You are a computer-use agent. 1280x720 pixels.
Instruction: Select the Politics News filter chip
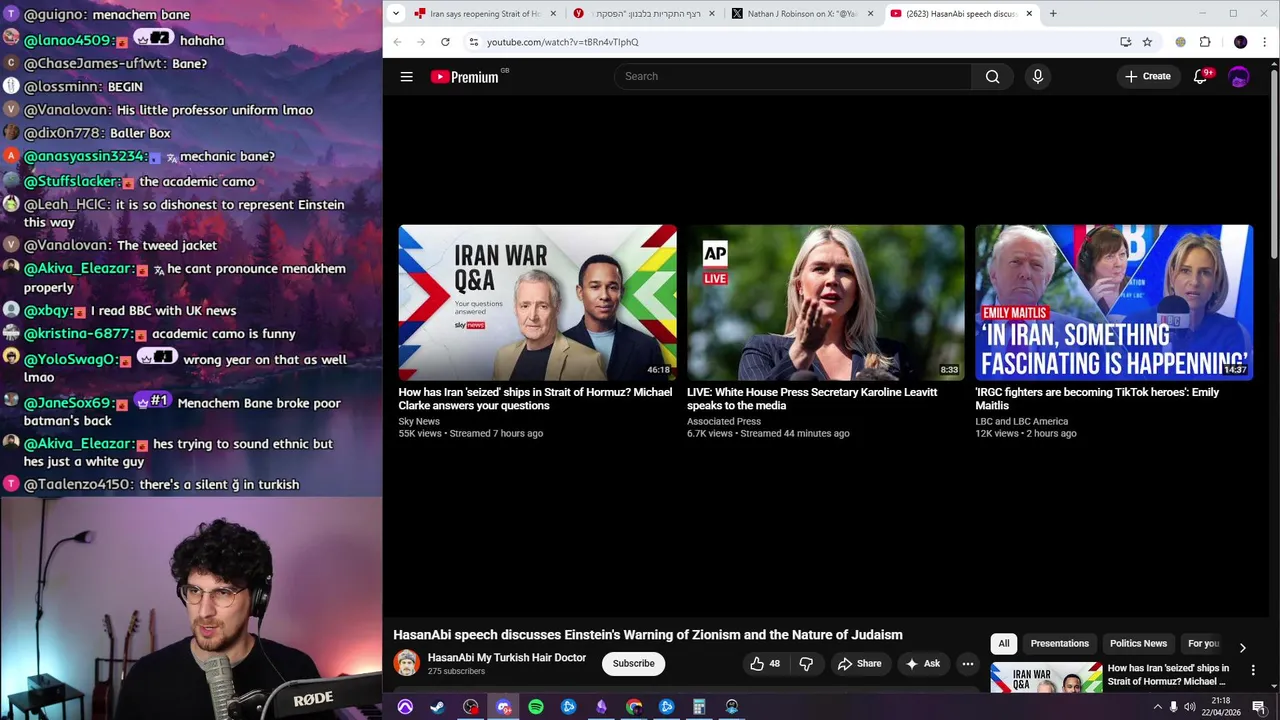tap(1138, 643)
